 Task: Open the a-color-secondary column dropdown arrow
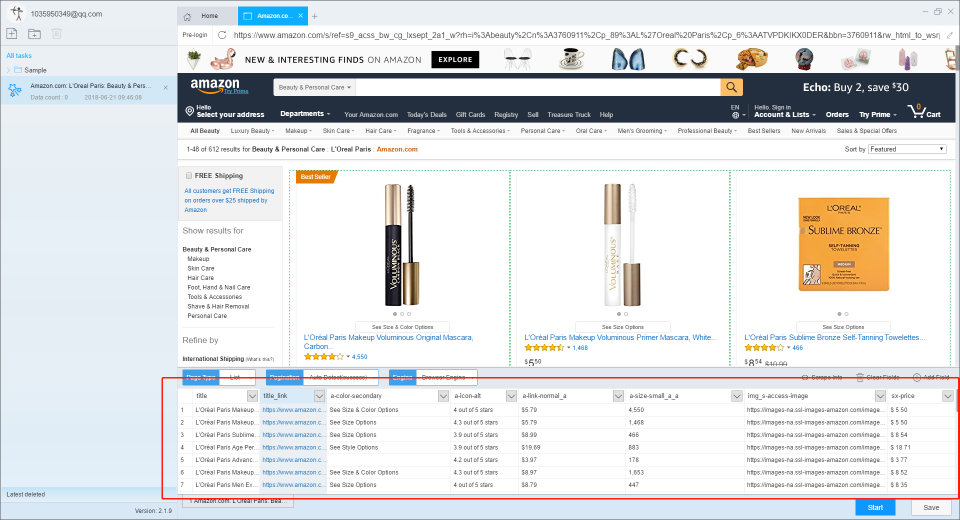[x=443, y=396]
